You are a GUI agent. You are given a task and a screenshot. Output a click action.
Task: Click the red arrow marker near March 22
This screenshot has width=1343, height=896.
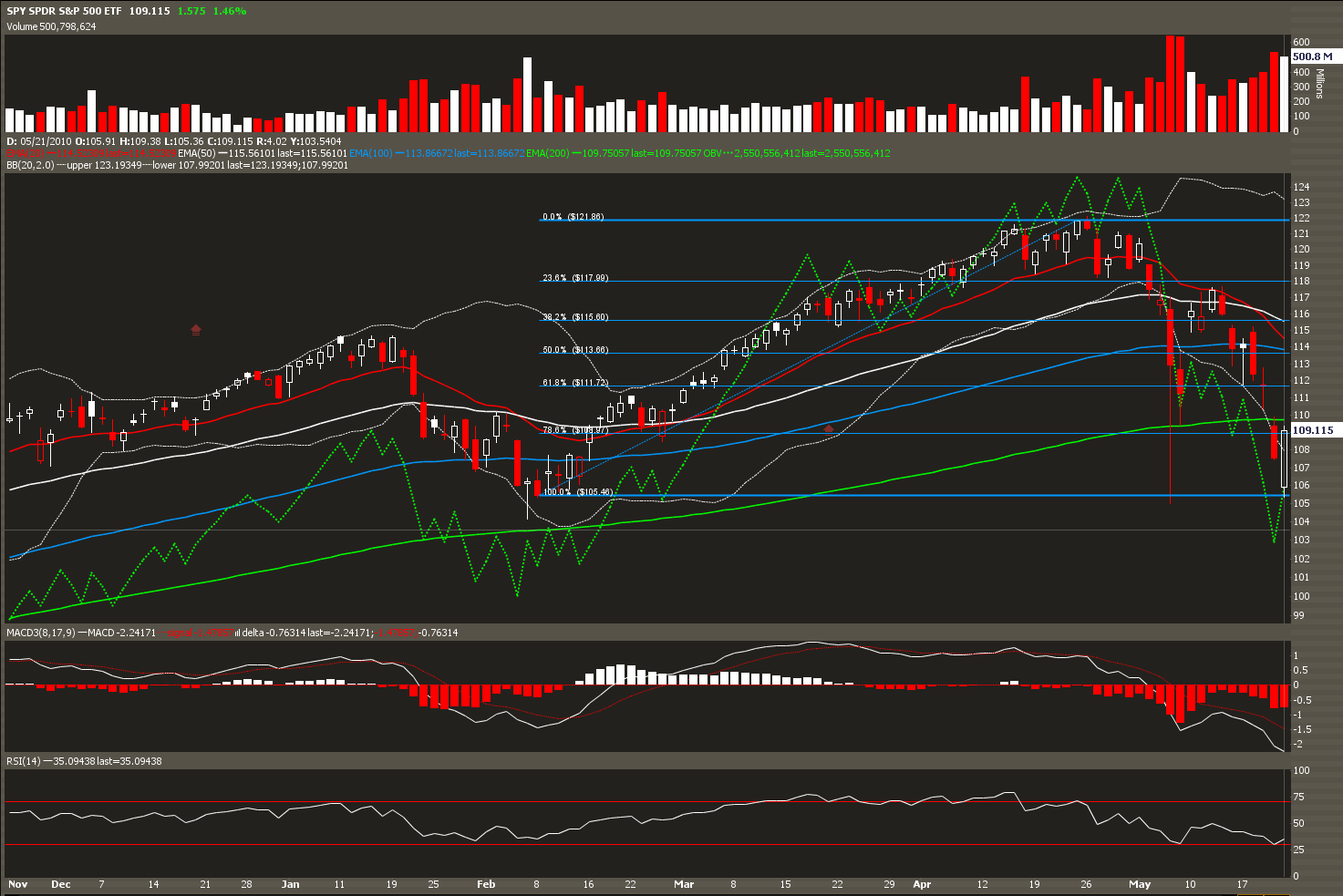click(x=829, y=427)
